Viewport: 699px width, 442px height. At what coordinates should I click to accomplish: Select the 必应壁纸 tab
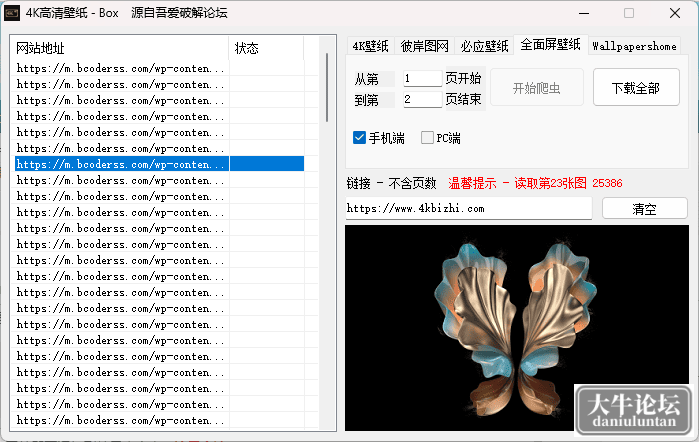tap(484, 46)
